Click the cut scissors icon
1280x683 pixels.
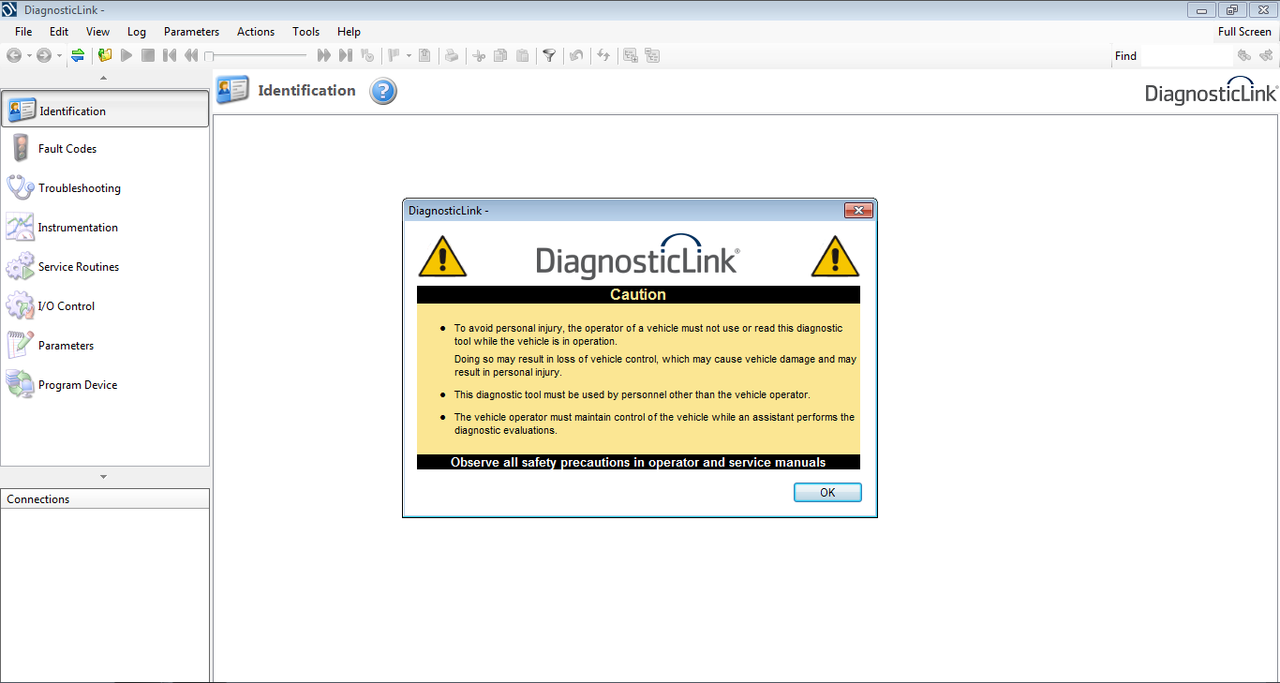tap(479, 56)
